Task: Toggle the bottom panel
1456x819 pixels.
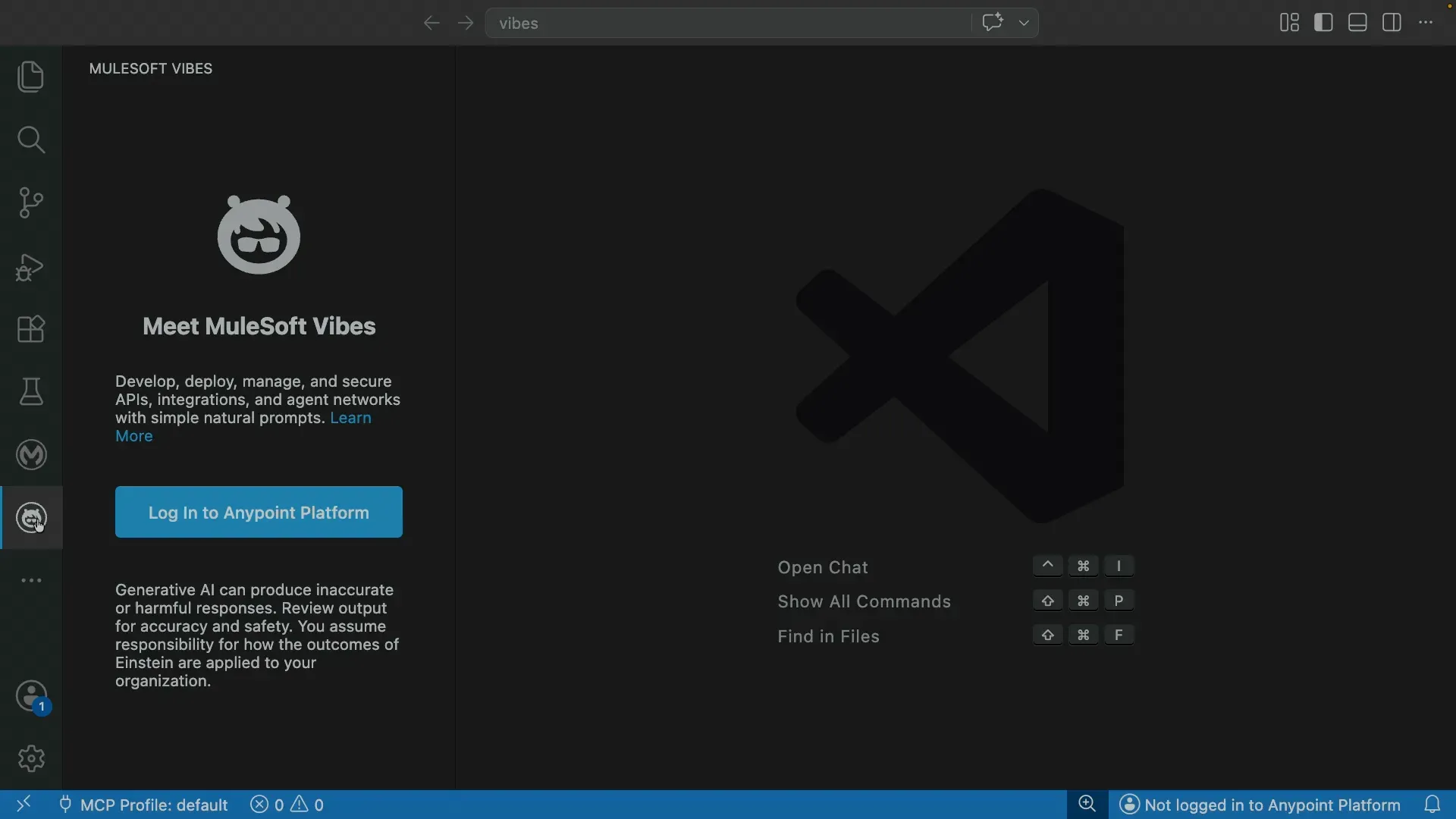Action: tap(1357, 23)
